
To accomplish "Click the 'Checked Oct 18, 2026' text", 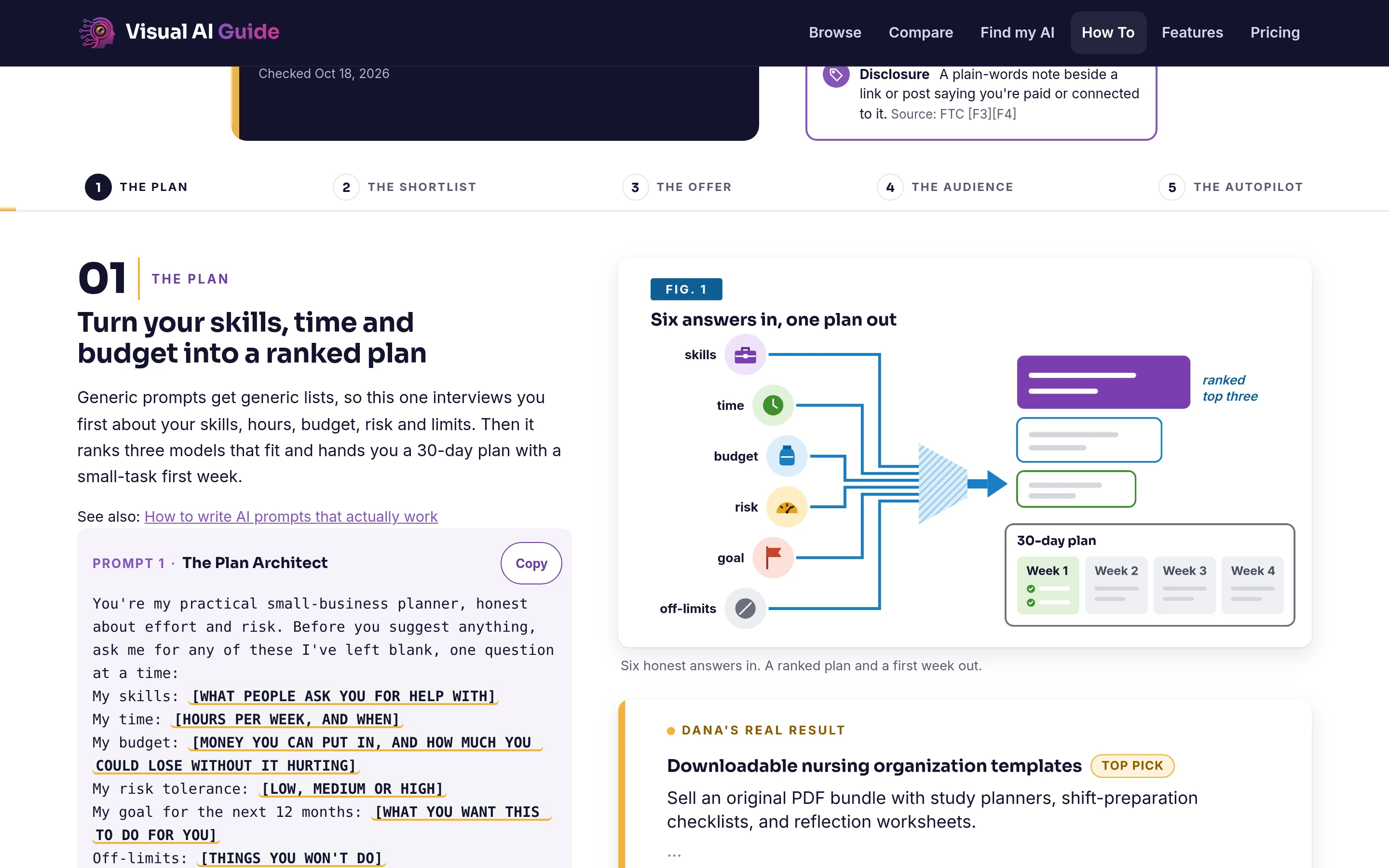I will 324,73.
